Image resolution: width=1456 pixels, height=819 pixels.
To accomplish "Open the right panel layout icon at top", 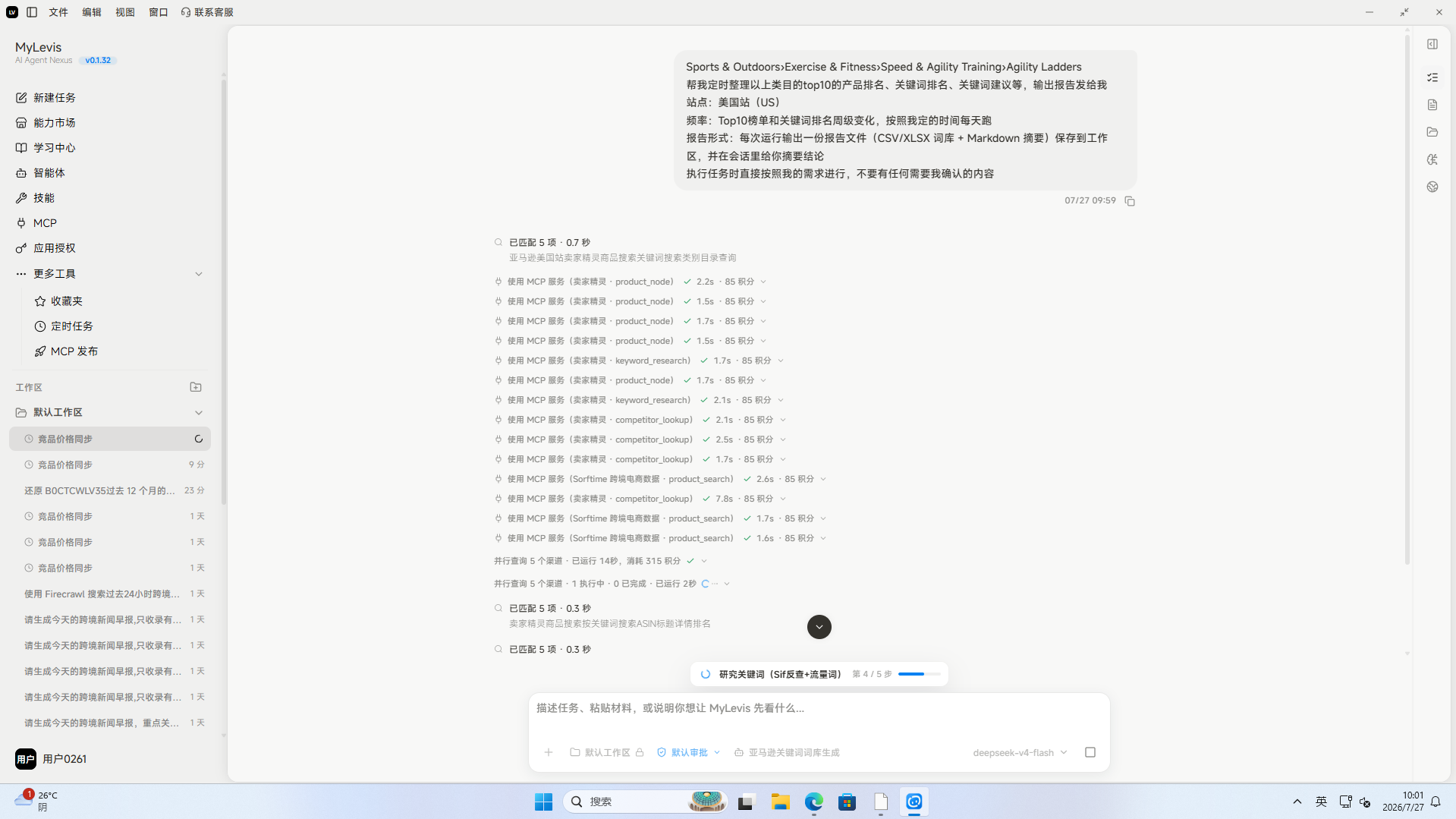I will (1432, 44).
